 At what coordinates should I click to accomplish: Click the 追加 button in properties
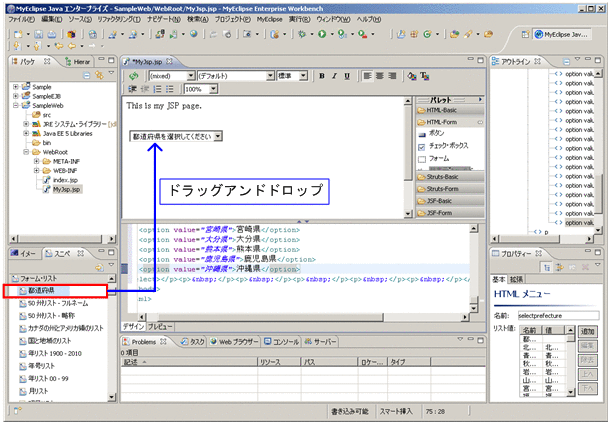click(x=589, y=331)
